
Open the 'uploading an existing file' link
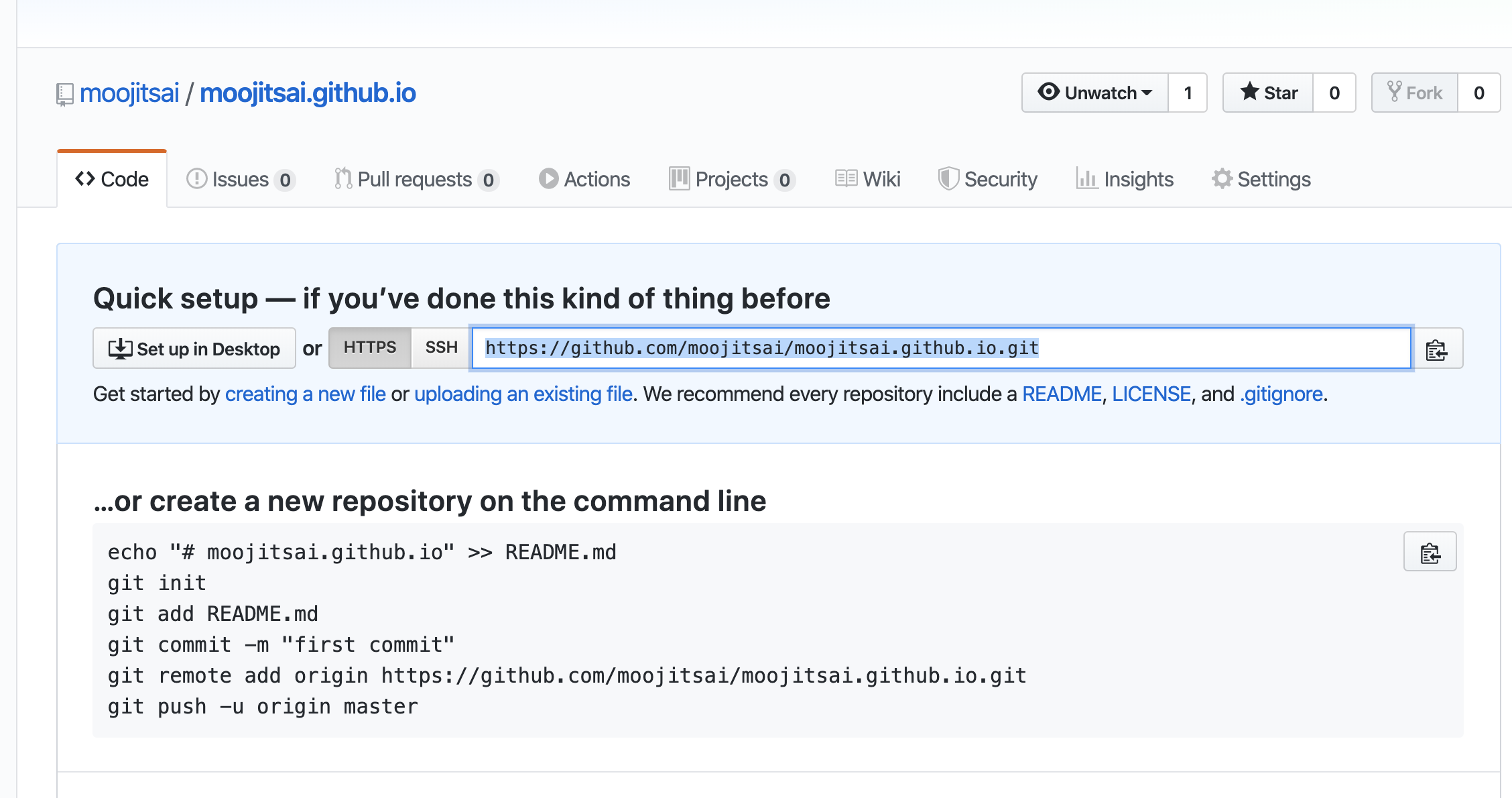coord(523,394)
